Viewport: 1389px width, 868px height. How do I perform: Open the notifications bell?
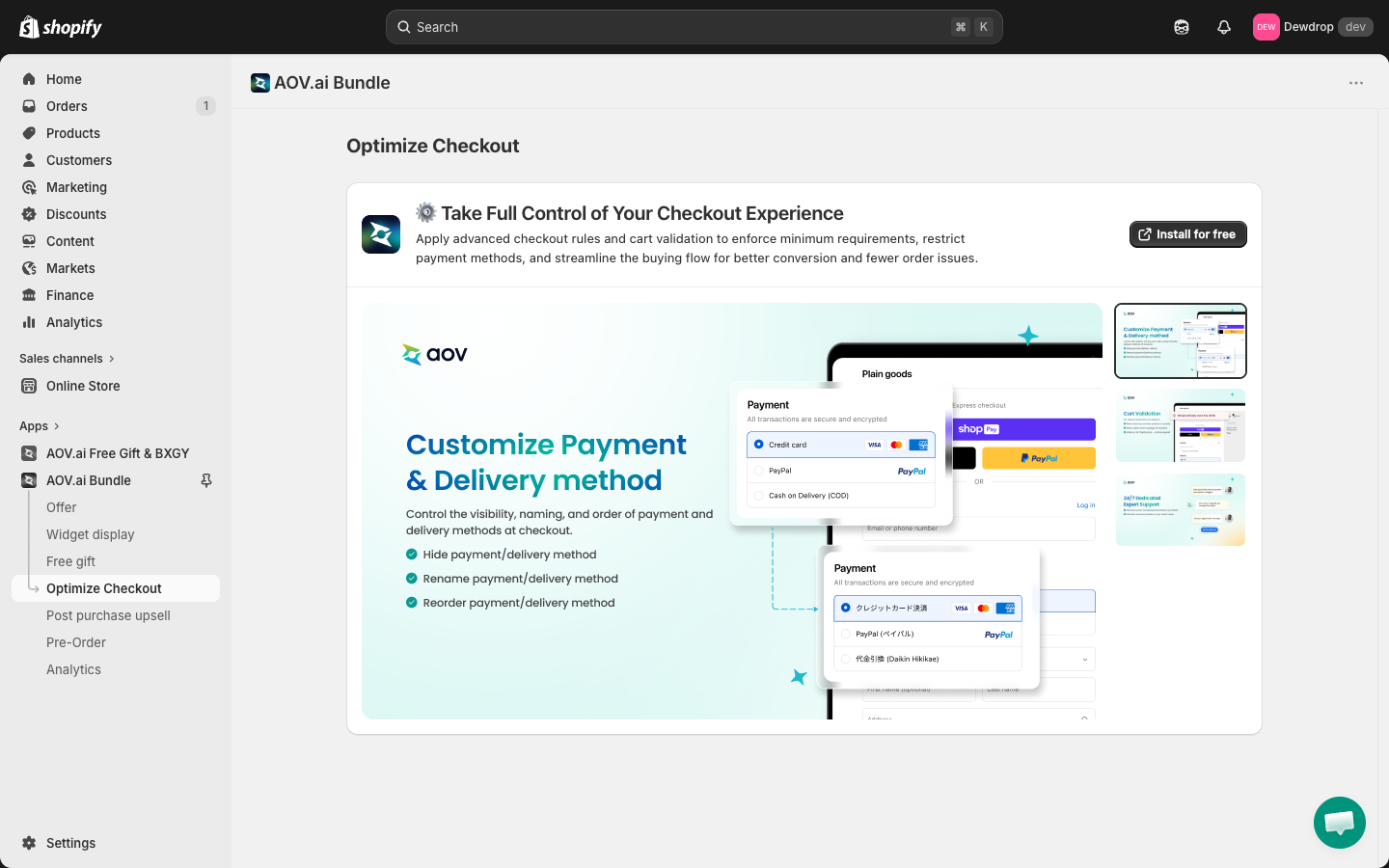1224,27
